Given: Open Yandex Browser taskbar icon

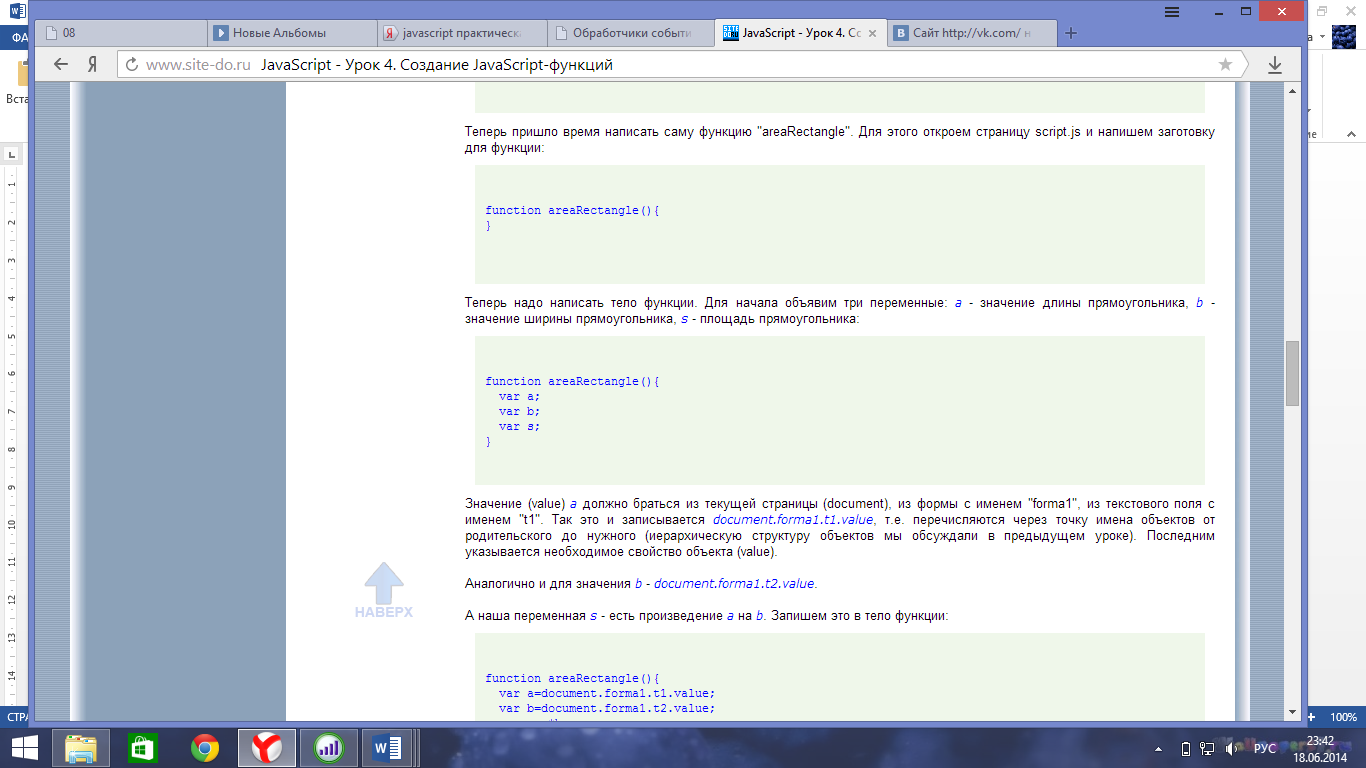Looking at the screenshot, I should 266,748.
